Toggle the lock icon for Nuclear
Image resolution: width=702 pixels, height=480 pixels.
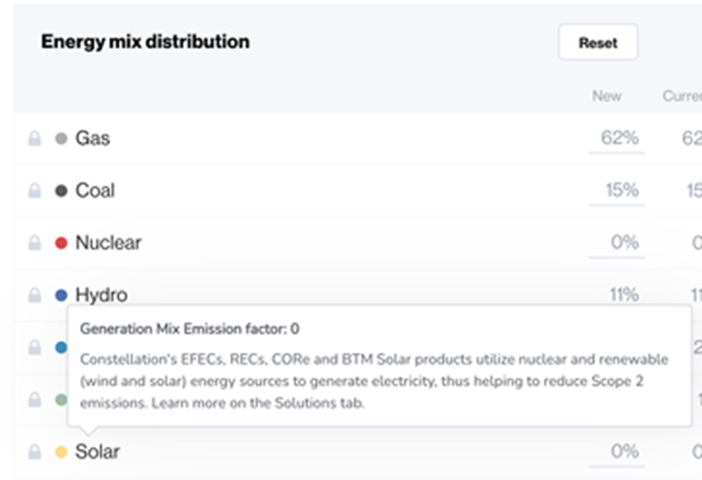point(35,243)
